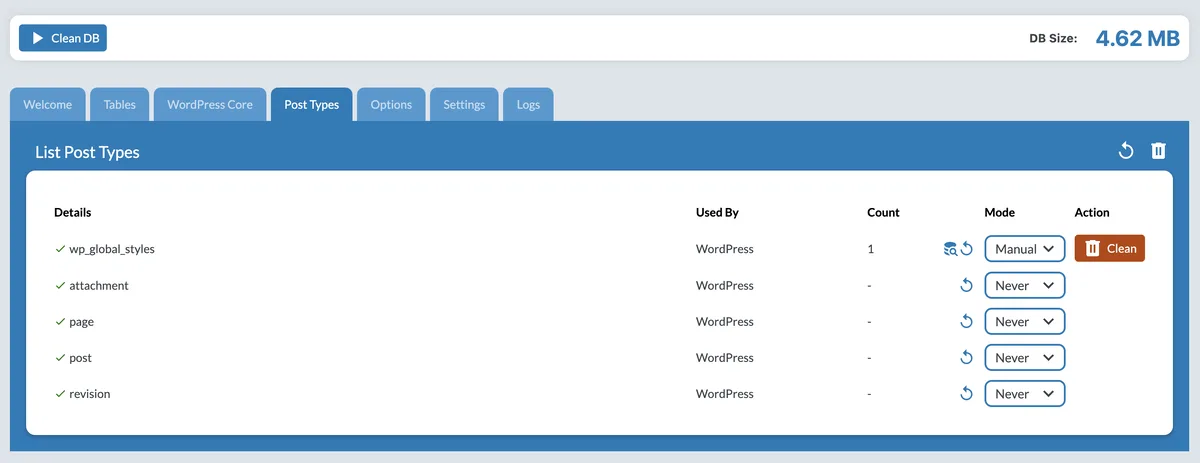The height and width of the screenshot is (463, 1200).
Task: Click the Details column header
Action: [73, 212]
